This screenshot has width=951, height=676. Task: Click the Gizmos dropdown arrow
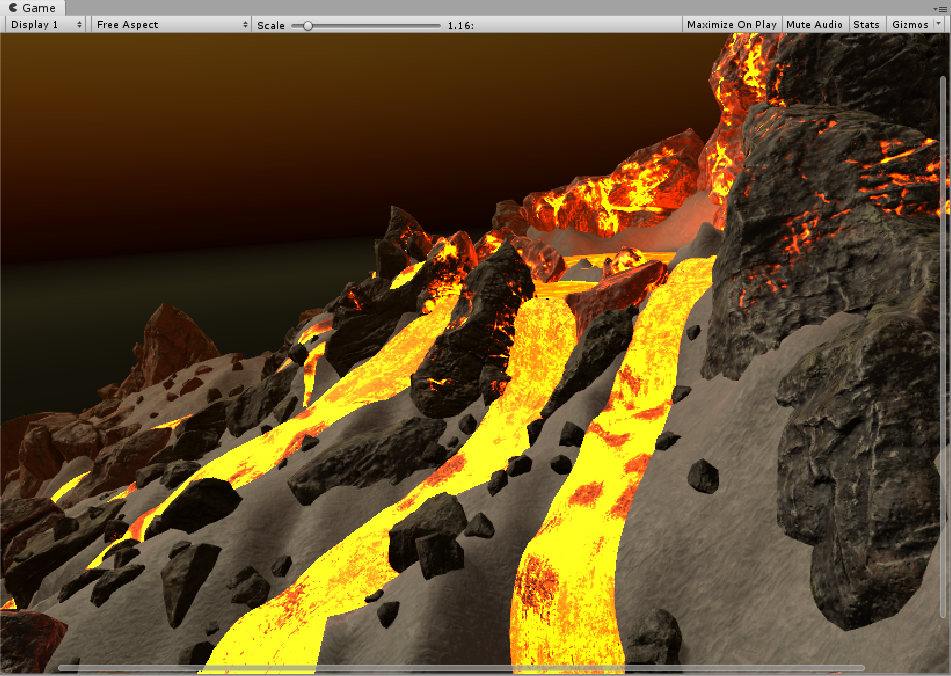938,25
